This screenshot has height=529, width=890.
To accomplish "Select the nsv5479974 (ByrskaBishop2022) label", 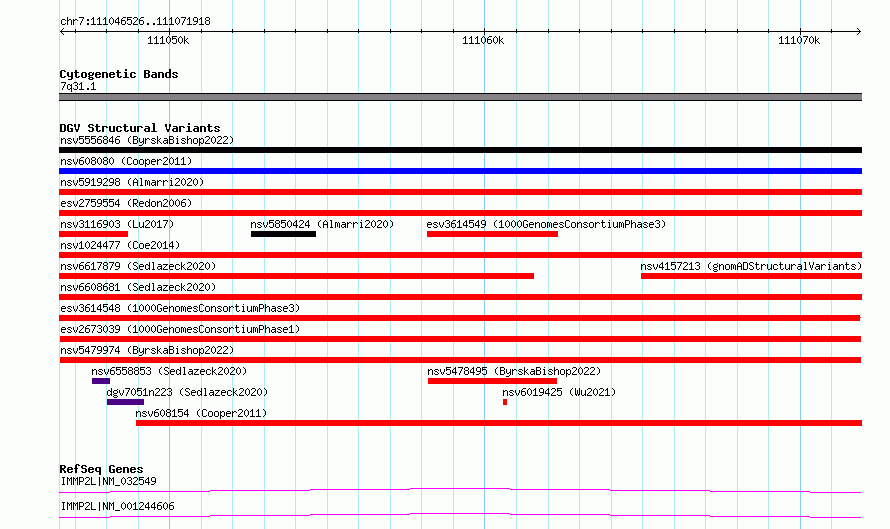I will click(x=147, y=350).
